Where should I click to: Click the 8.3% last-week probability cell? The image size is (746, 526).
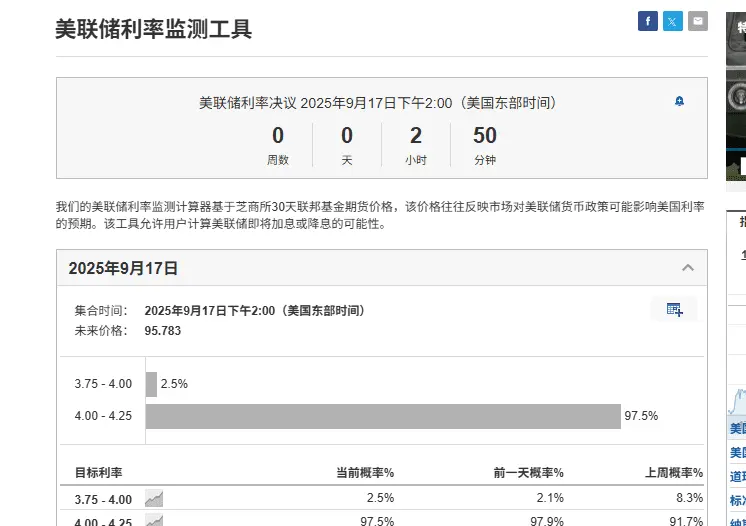[x=689, y=498]
